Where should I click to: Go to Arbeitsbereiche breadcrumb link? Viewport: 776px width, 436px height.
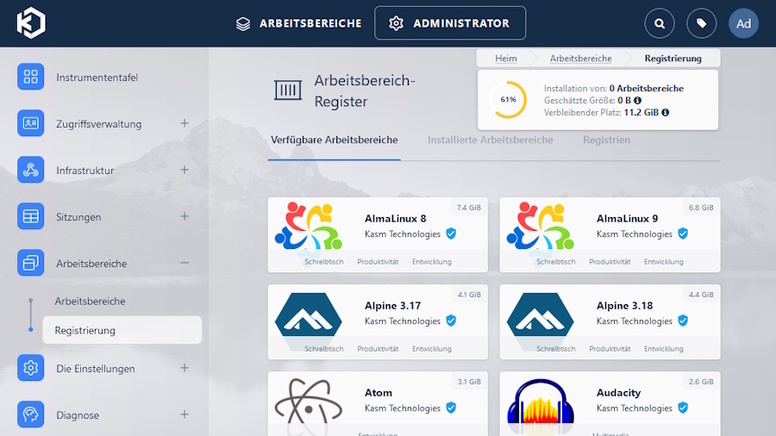(x=581, y=58)
